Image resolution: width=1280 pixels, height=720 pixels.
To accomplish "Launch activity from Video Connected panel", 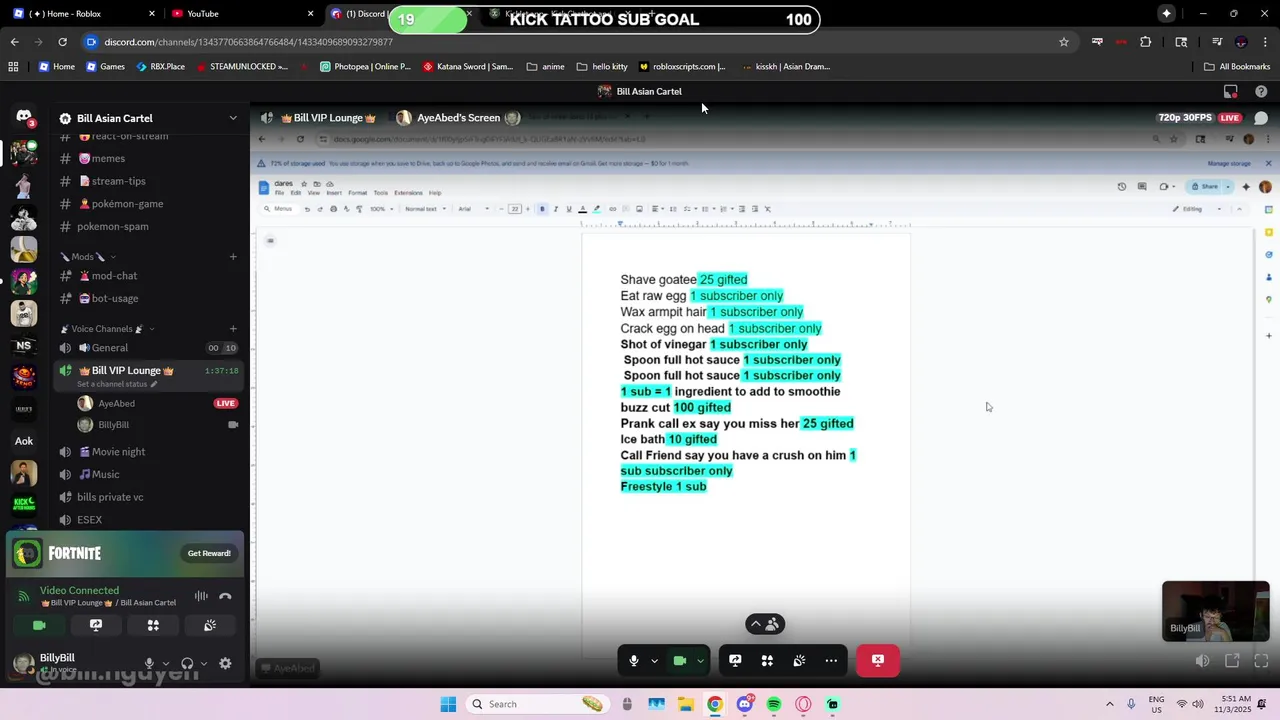I will click(153, 625).
